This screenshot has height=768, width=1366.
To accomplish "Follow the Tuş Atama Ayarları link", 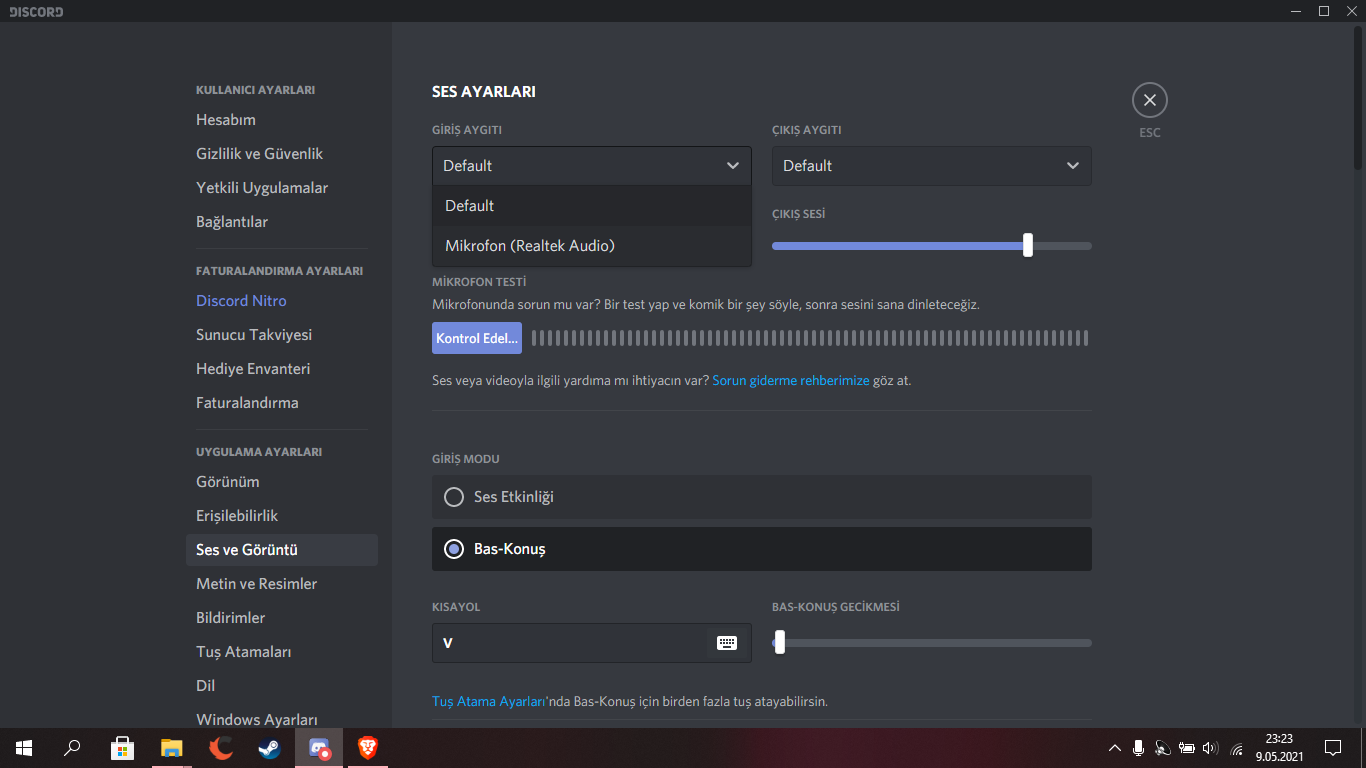I will point(488,702).
